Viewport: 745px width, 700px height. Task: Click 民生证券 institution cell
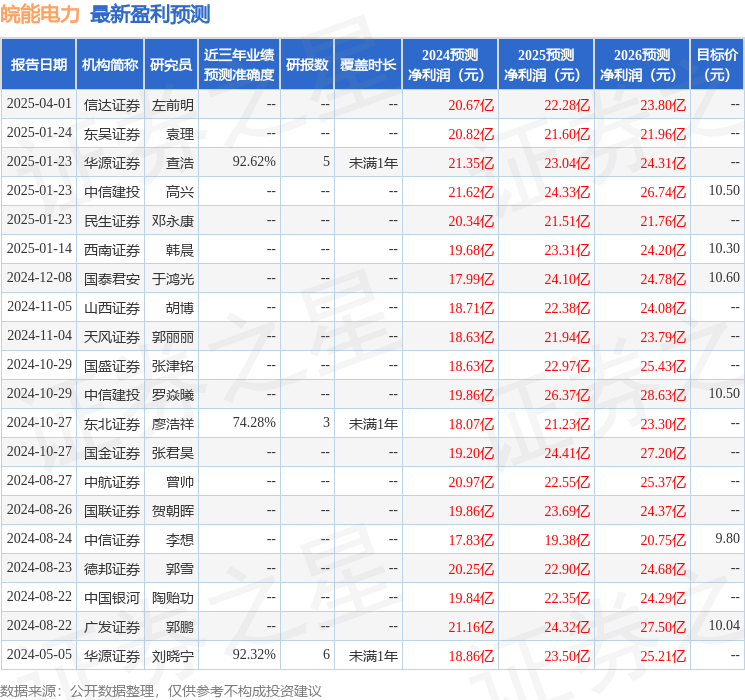pos(112,221)
